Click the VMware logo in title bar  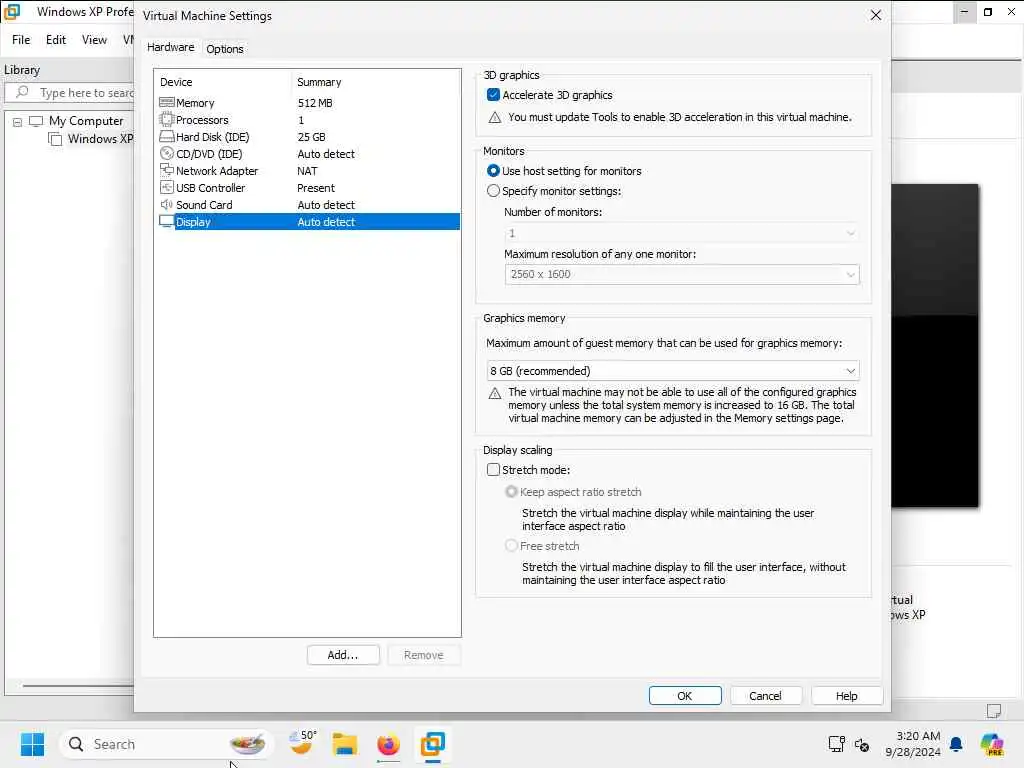12,12
